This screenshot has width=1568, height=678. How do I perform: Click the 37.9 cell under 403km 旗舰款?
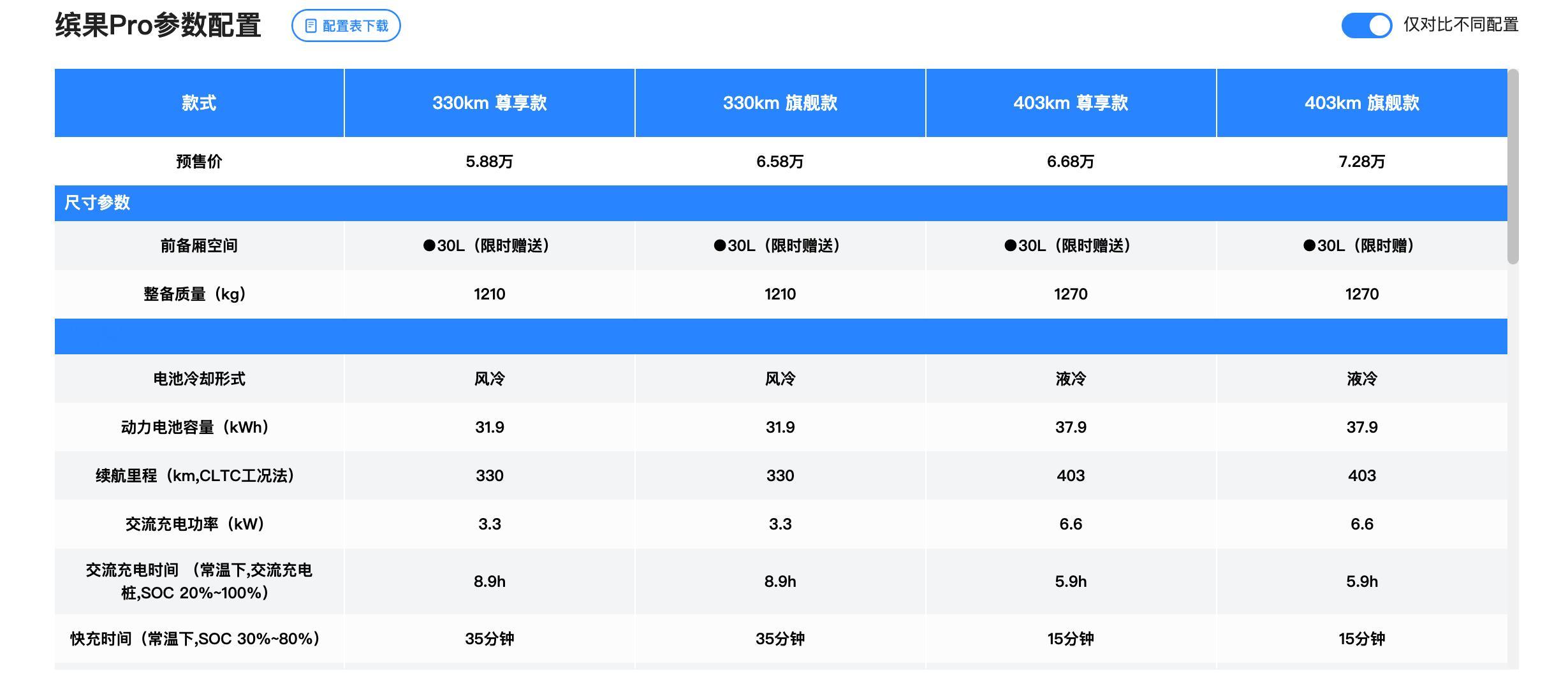tap(1362, 427)
